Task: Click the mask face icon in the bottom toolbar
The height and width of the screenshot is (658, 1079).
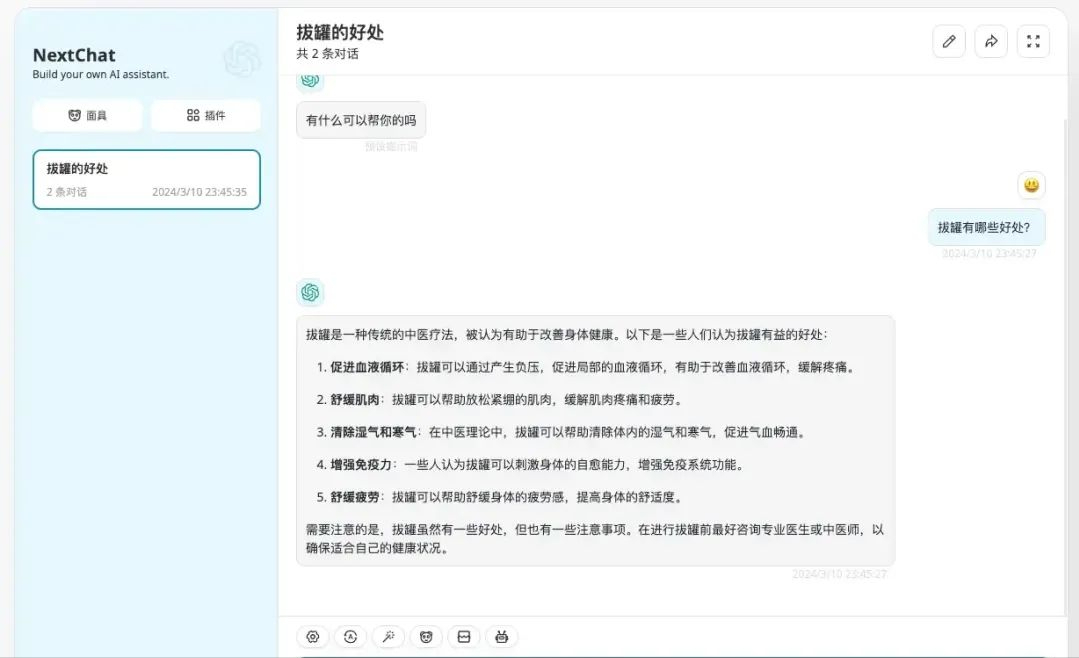Action: [426, 637]
